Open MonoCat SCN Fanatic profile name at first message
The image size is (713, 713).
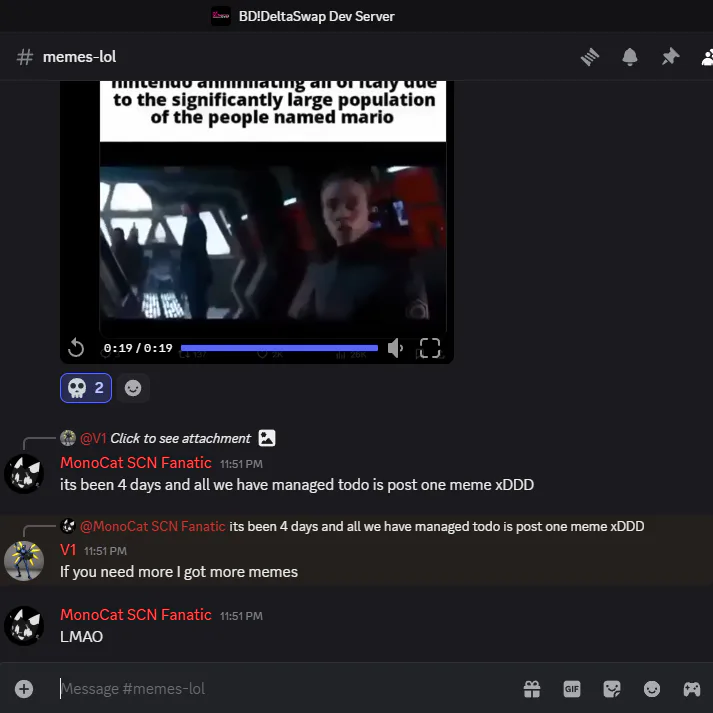136,462
